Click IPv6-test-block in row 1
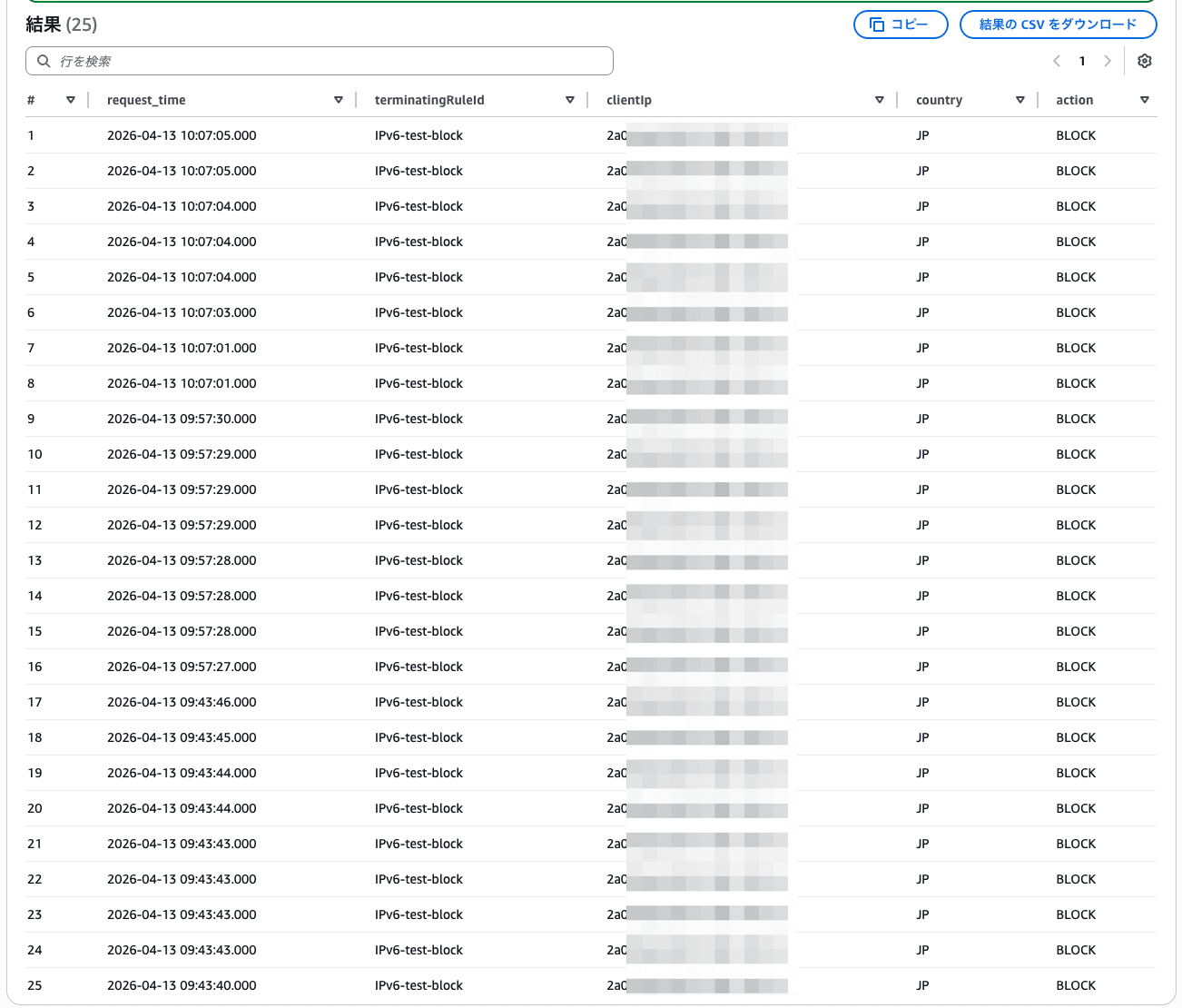1182x1008 pixels. pyautogui.click(x=419, y=135)
